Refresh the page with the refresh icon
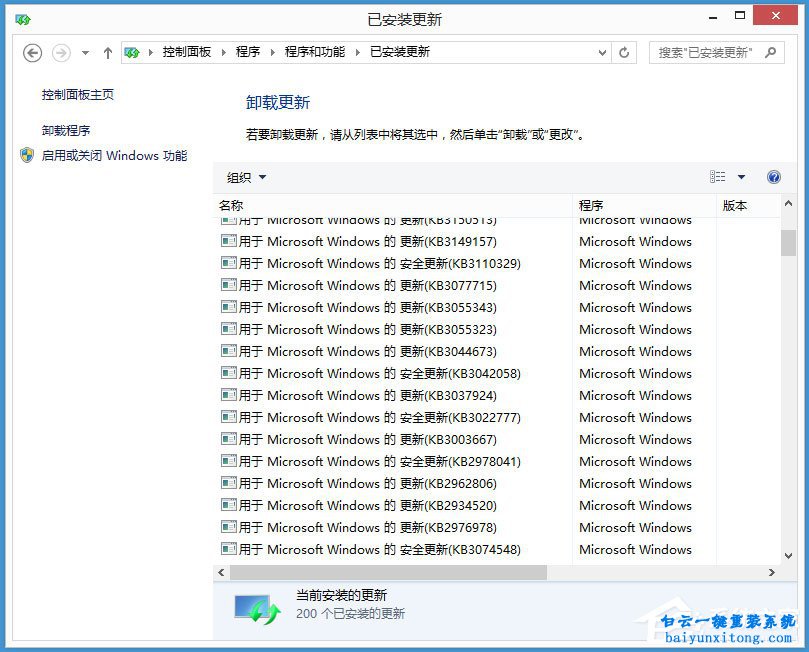809x652 pixels. coord(624,52)
